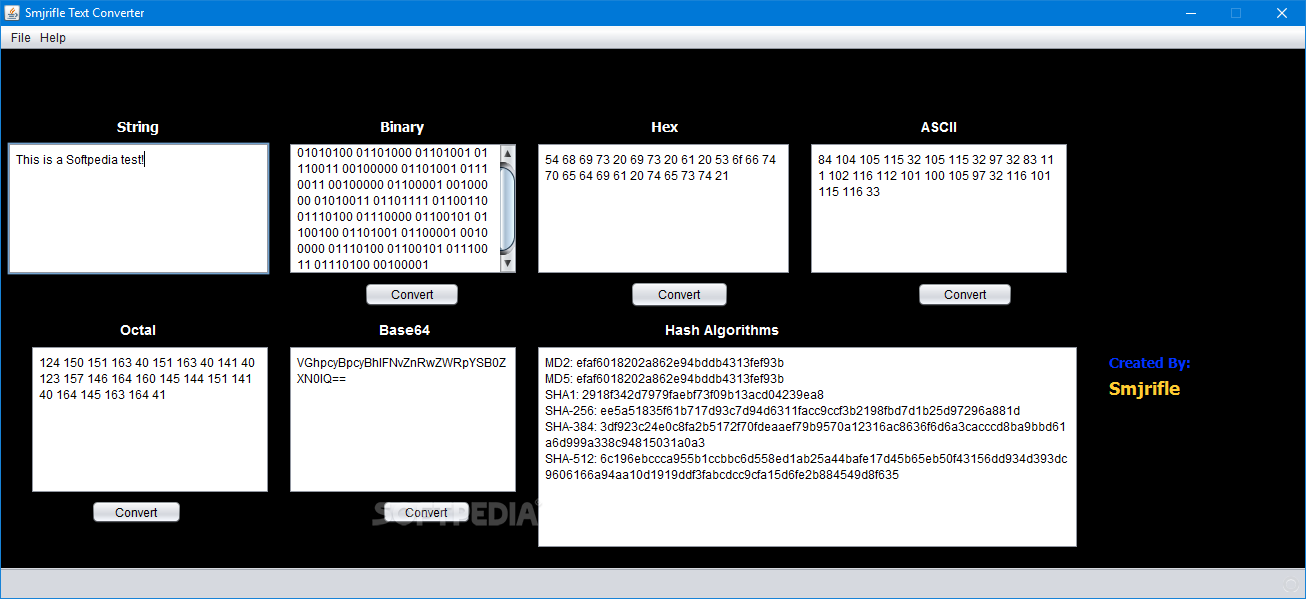This screenshot has height=599, width=1306.
Task: Click the SHA1 hash line
Action: [x=684, y=394]
